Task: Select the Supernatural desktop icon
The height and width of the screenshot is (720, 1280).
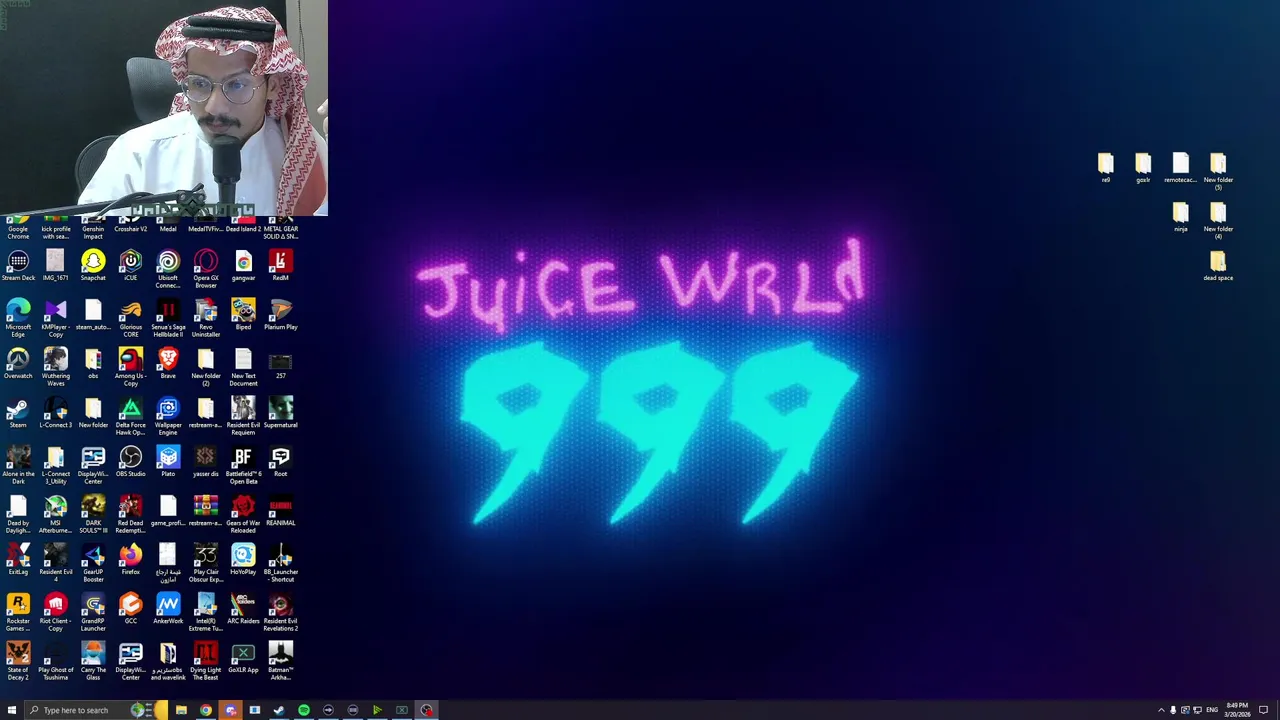Action: tap(281, 413)
